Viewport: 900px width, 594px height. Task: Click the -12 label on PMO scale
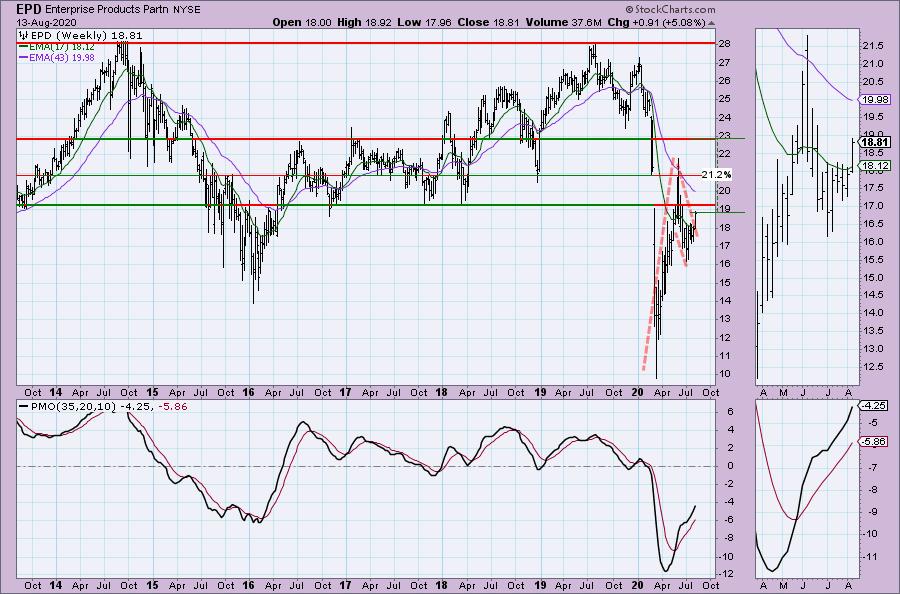[x=726, y=574]
